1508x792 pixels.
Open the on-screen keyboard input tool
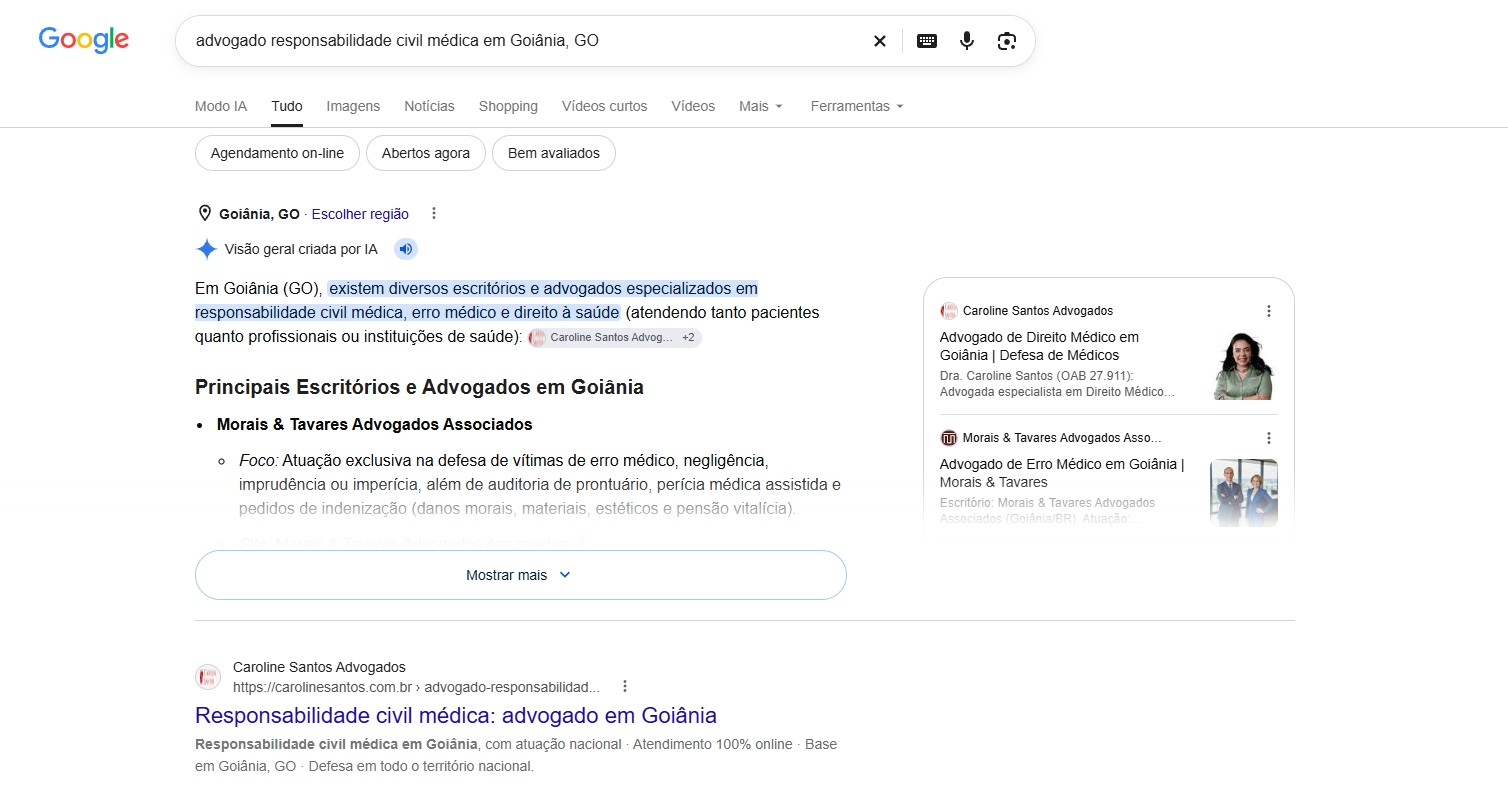pos(927,41)
